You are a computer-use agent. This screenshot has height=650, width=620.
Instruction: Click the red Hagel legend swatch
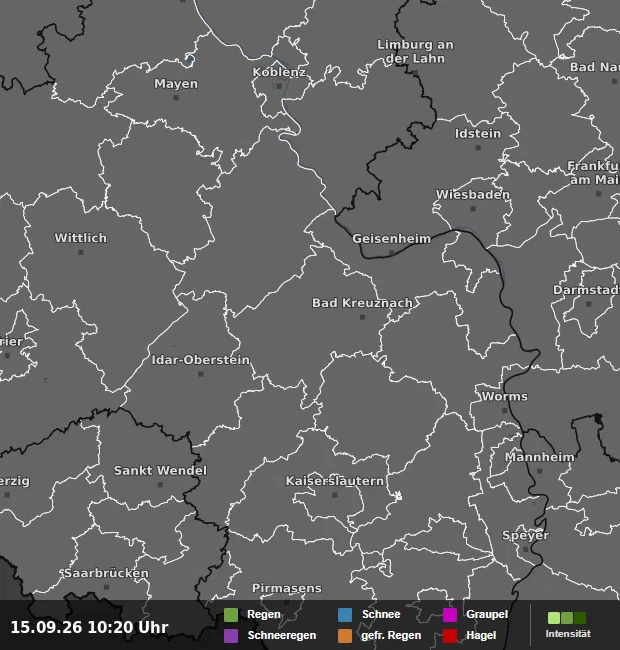(x=450, y=636)
